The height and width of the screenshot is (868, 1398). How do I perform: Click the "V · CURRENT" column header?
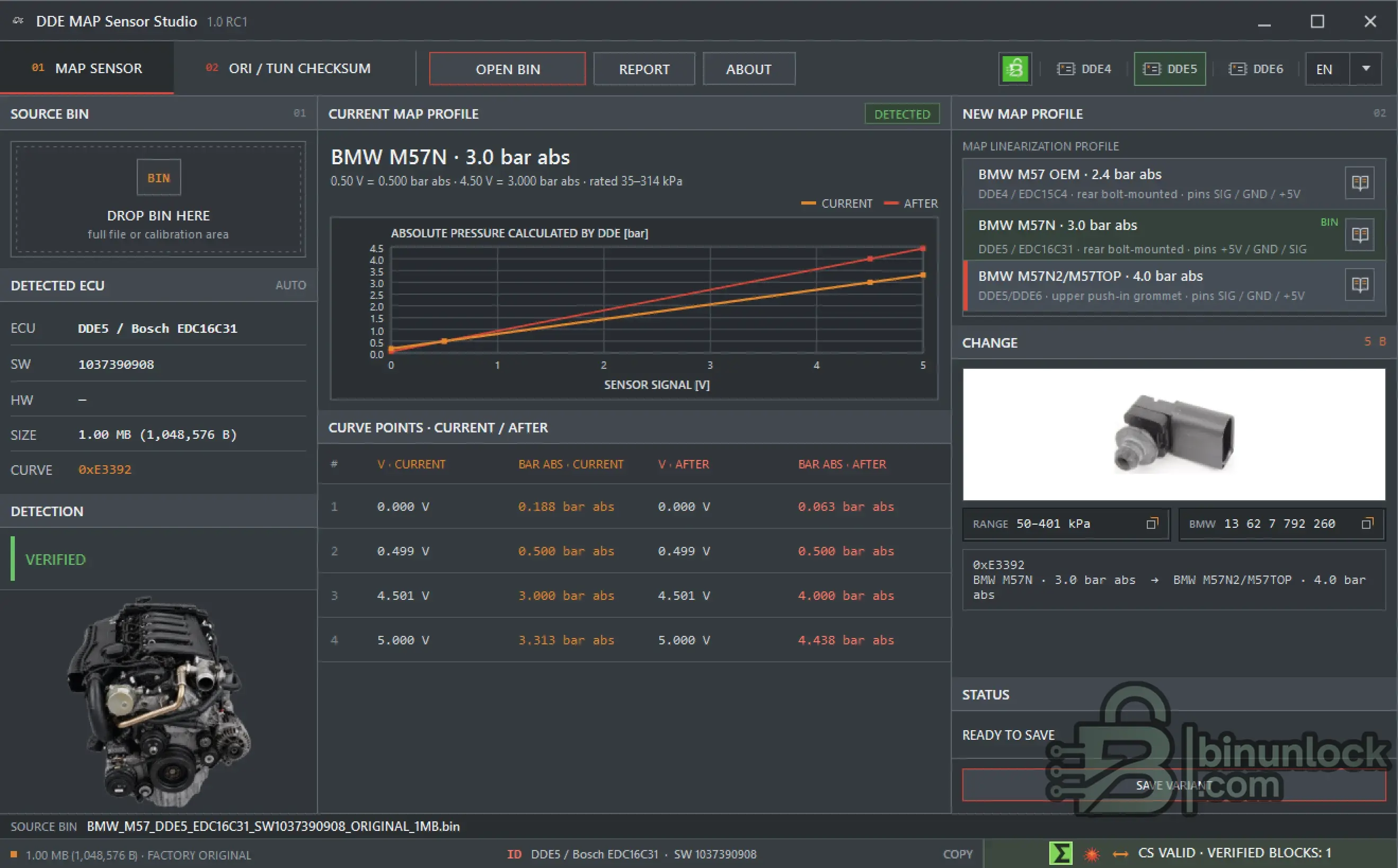tap(411, 464)
